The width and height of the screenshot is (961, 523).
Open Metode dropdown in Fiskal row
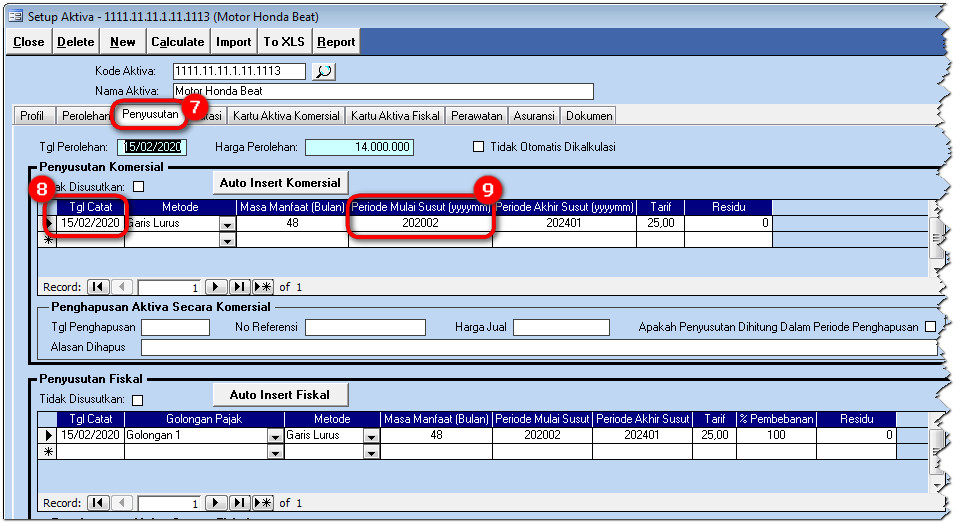coord(371,436)
